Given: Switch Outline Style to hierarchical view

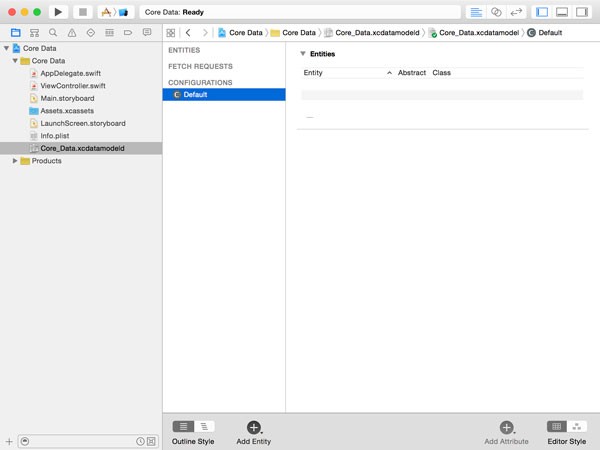Looking at the screenshot, I should coord(204,426).
